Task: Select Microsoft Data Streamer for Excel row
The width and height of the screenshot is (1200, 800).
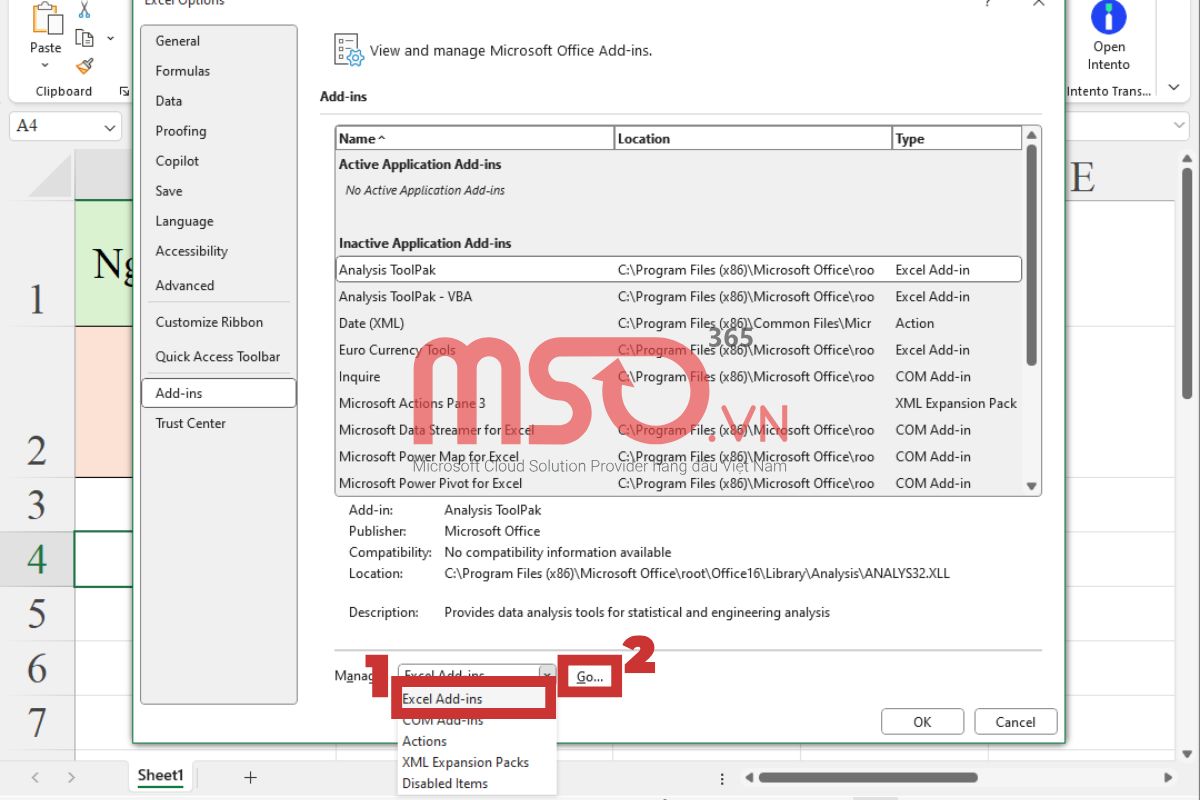Action: [x=679, y=430]
